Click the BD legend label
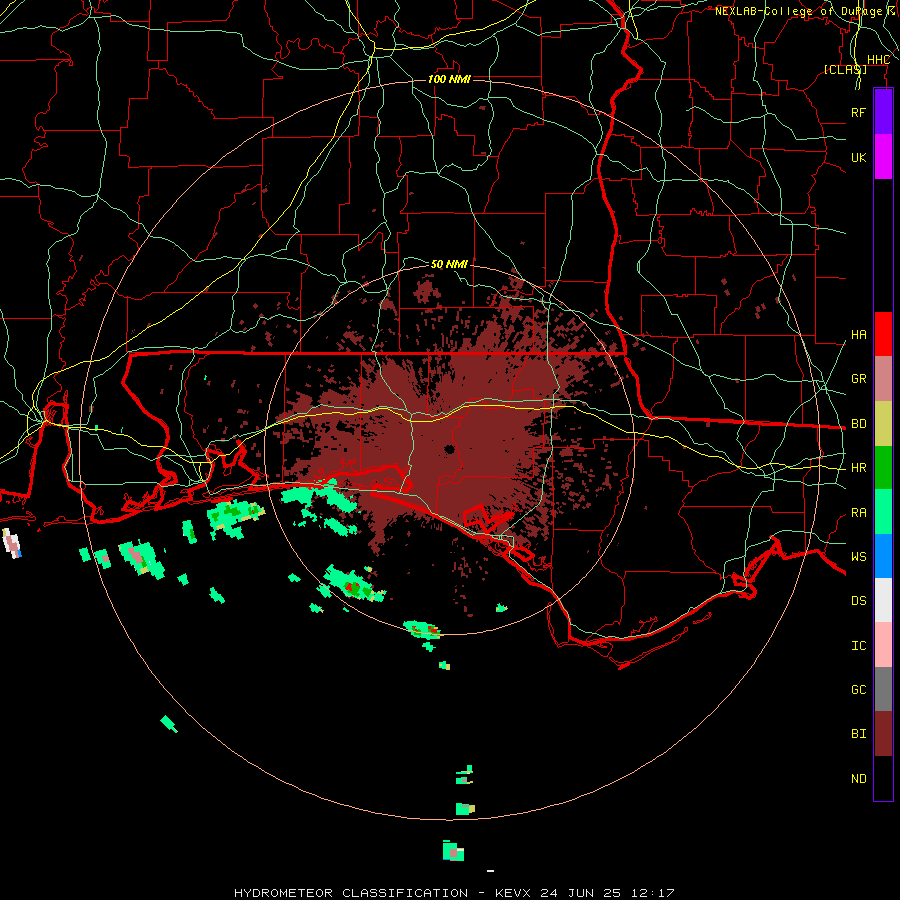 [859, 424]
